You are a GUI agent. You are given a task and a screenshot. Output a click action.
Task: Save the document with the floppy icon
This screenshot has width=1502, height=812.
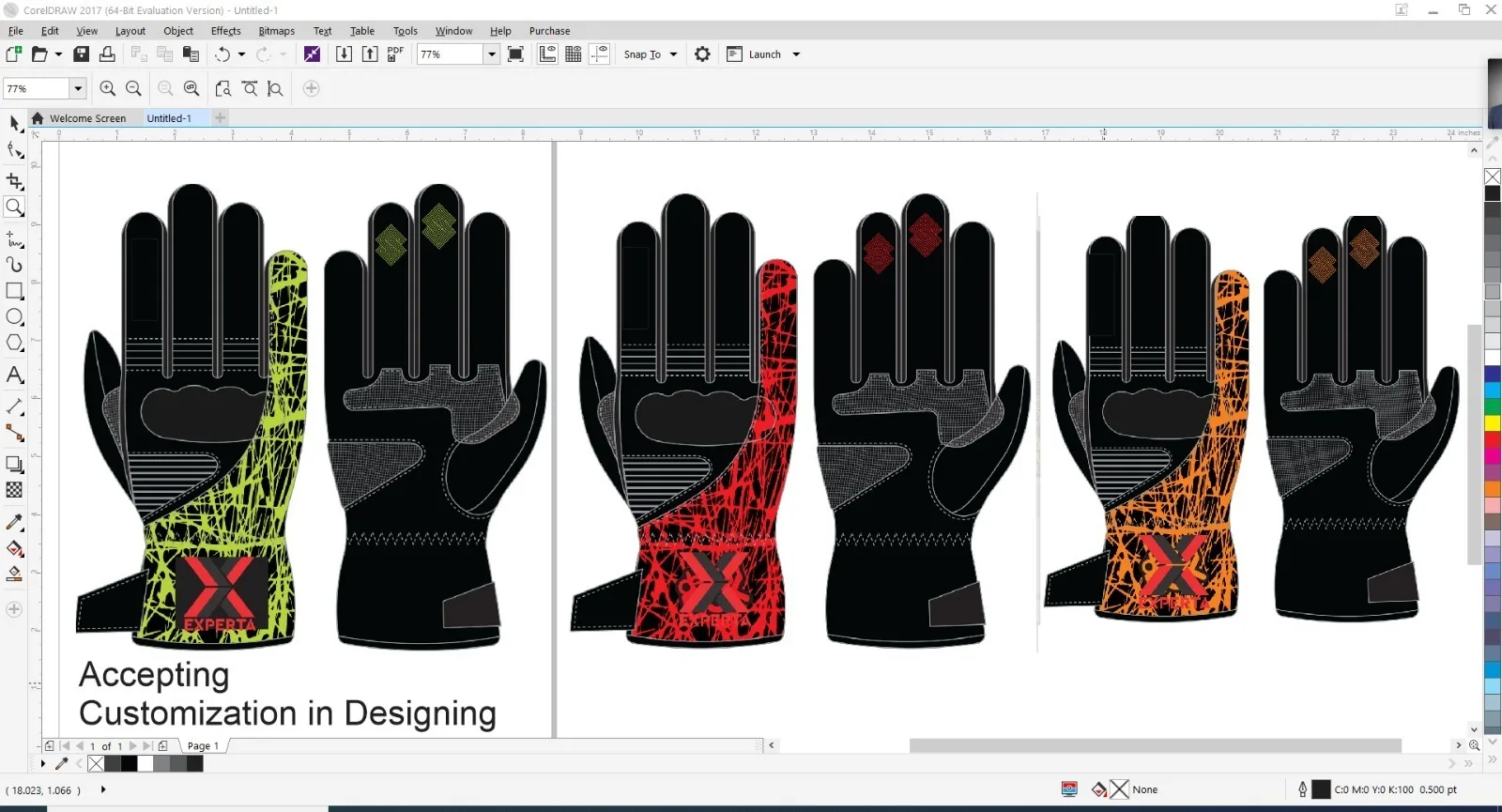pyautogui.click(x=82, y=54)
